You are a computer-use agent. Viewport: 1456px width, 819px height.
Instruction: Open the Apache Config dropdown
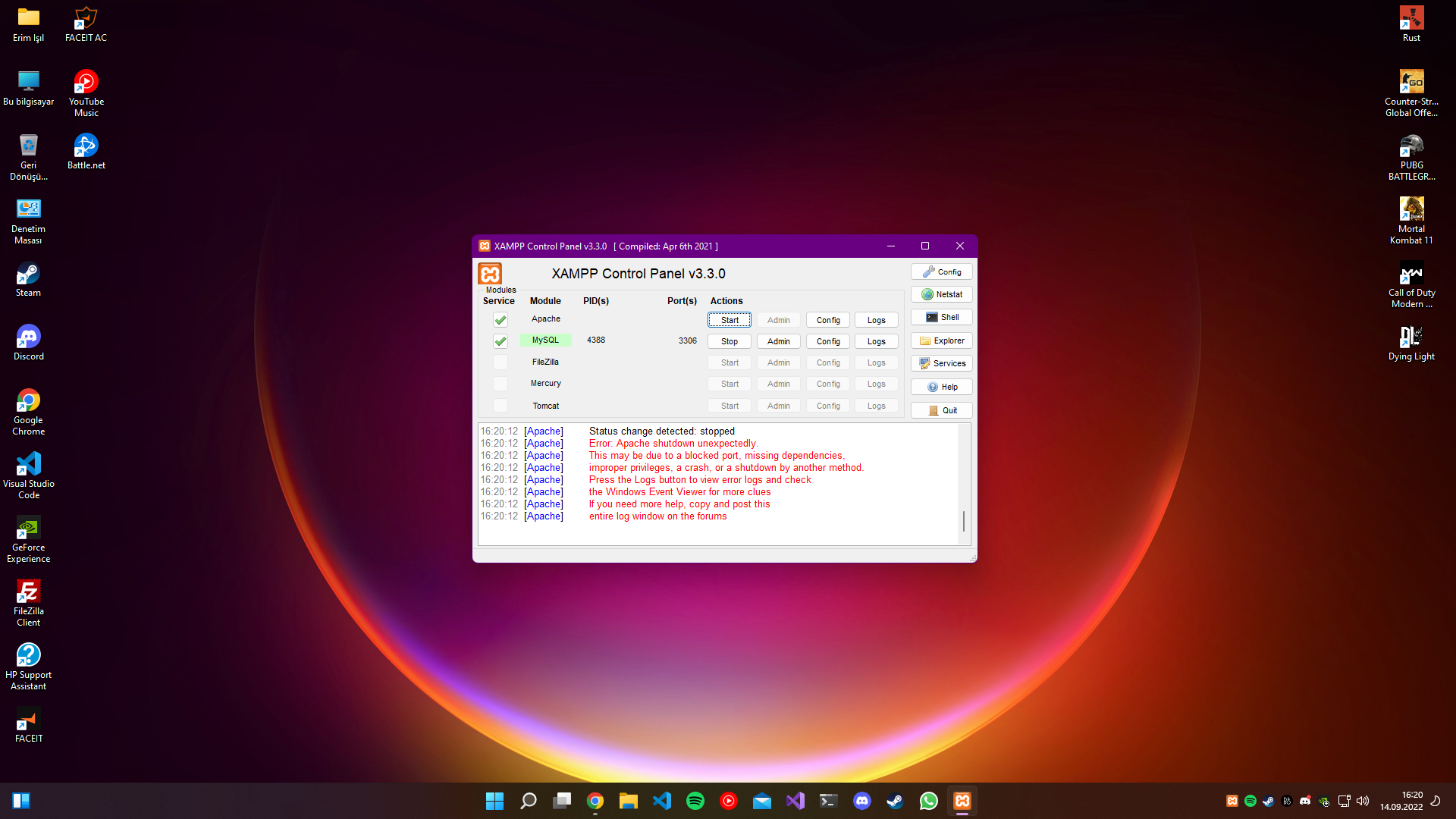pos(828,320)
